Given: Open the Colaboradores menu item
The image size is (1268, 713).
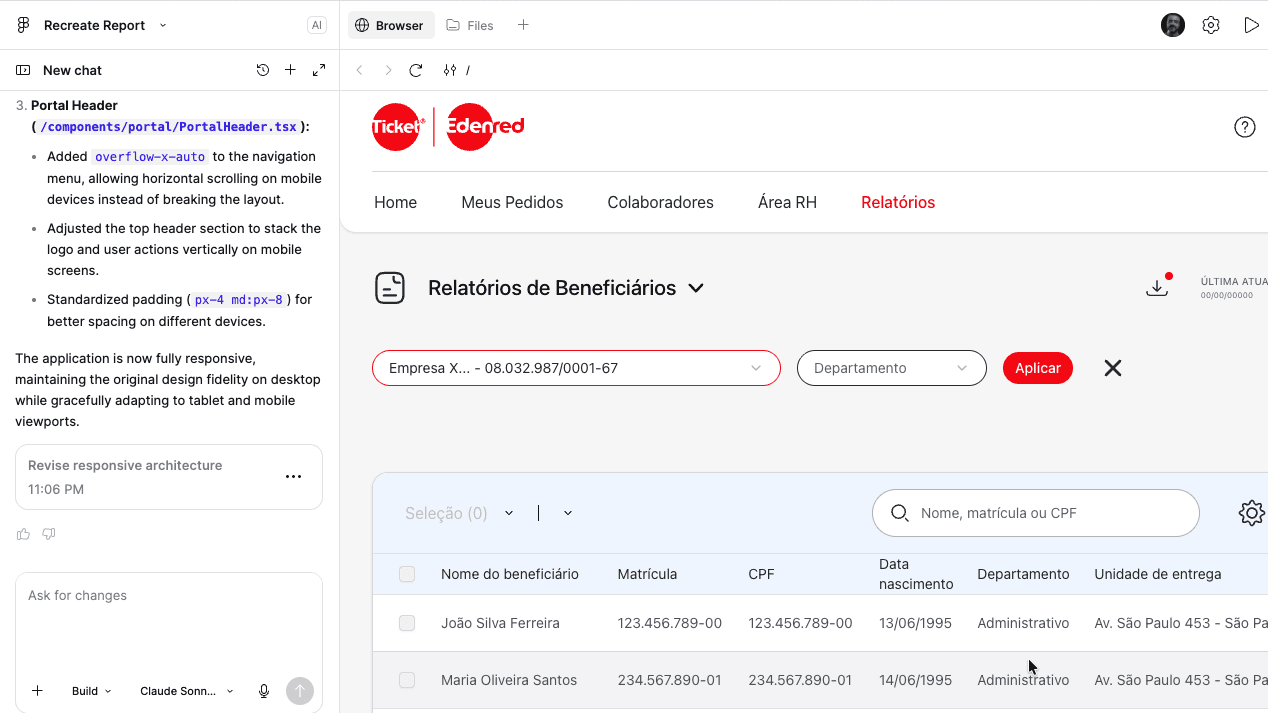Looking at the screenshot, I should click(661, 202).
